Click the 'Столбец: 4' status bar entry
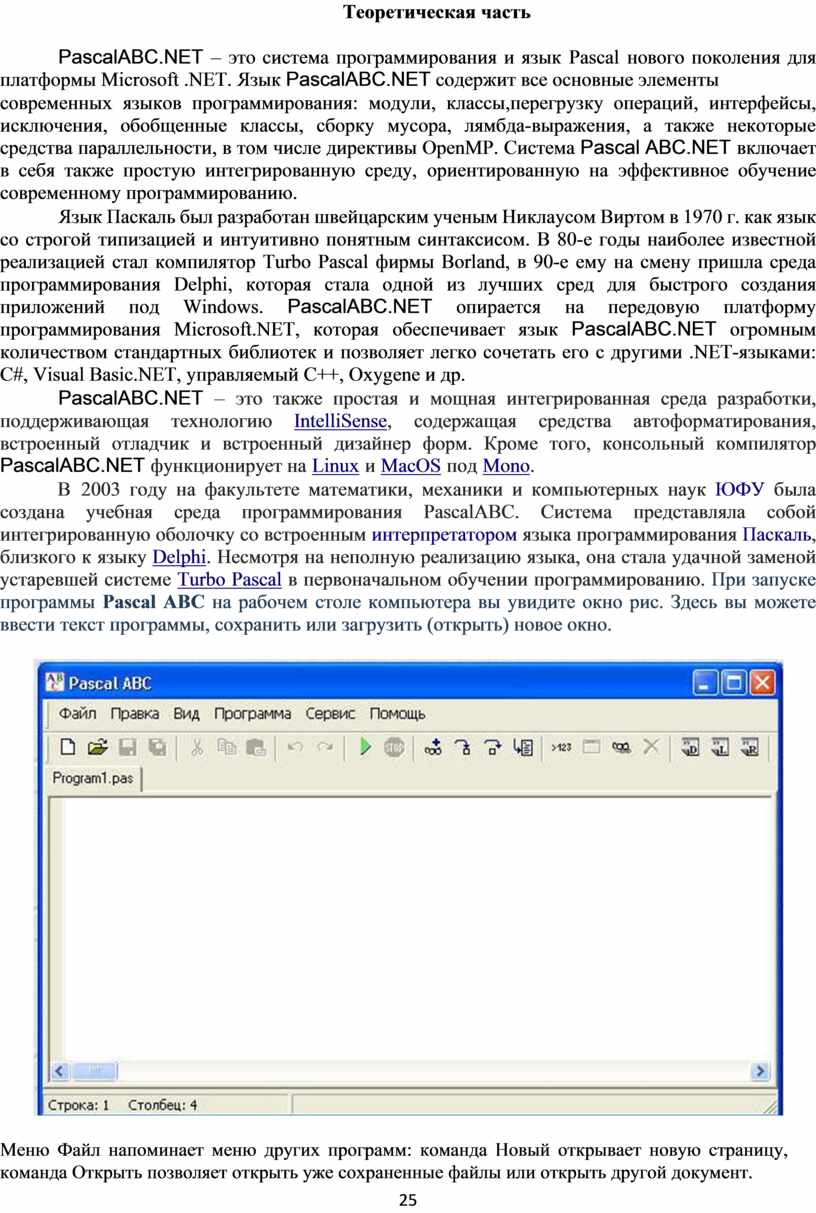The image size is (816, 1213). pos(162,1104)
